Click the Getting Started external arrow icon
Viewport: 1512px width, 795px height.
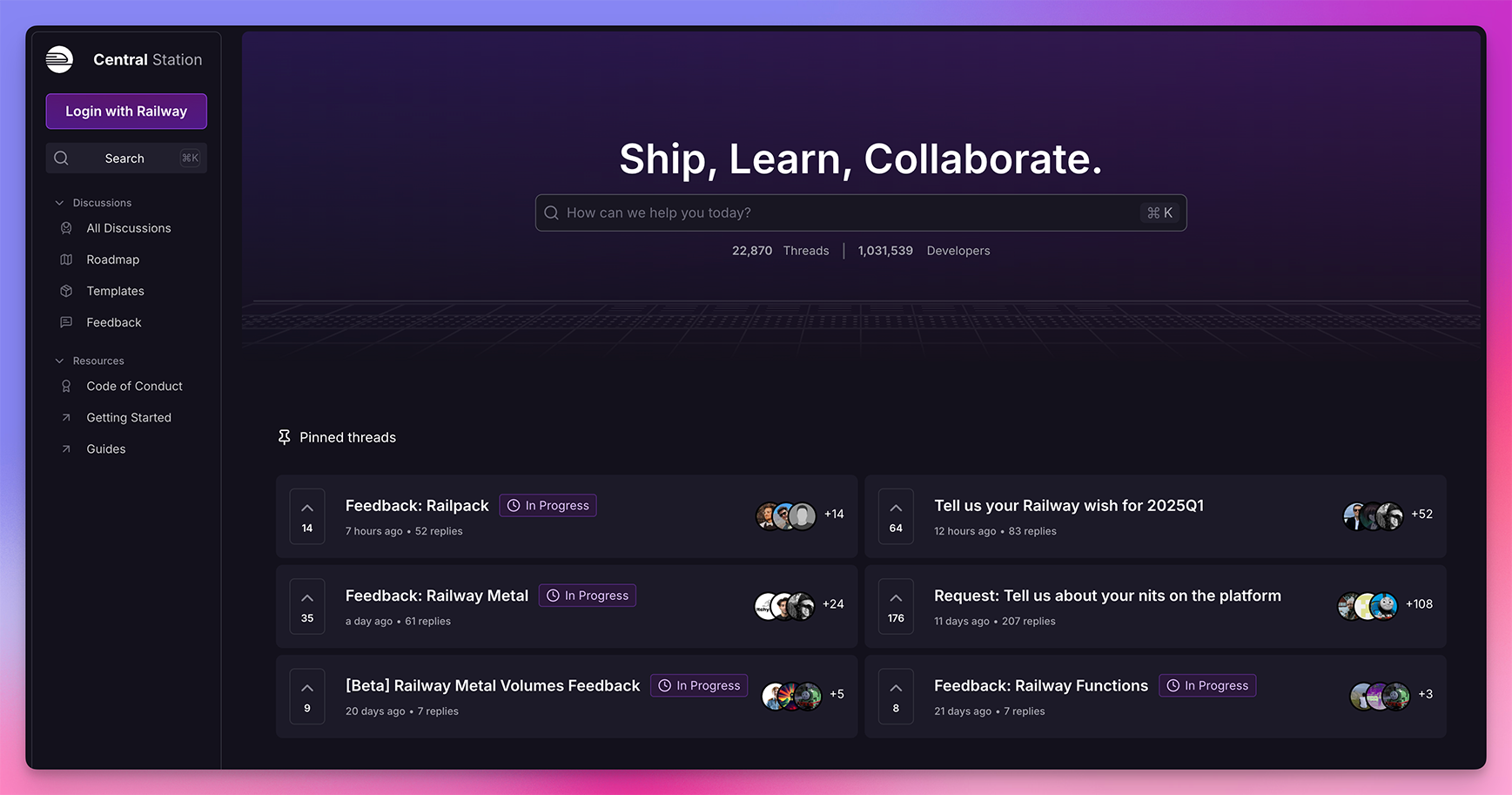click(66, 418)
